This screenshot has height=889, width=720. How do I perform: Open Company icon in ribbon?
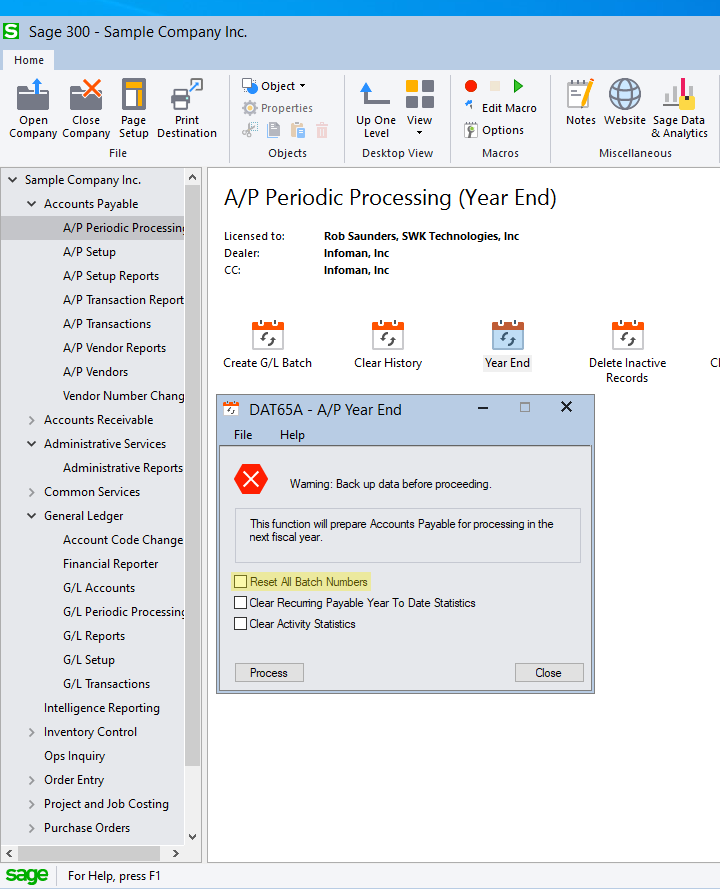pos(33,108)
